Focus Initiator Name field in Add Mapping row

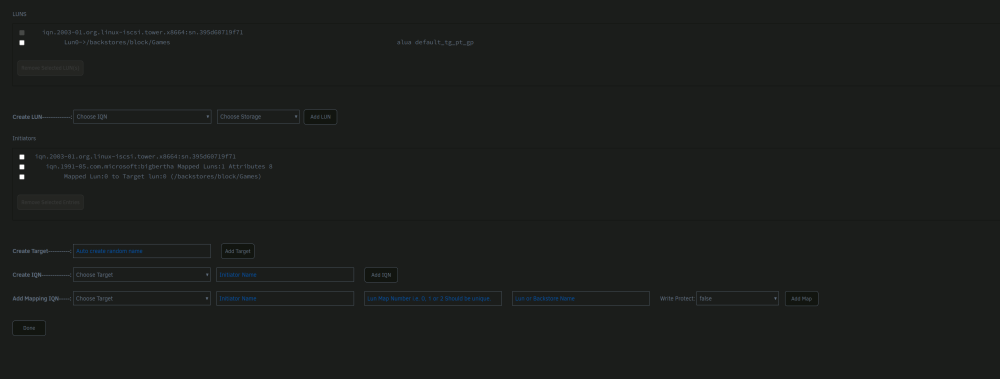point(285,299)
